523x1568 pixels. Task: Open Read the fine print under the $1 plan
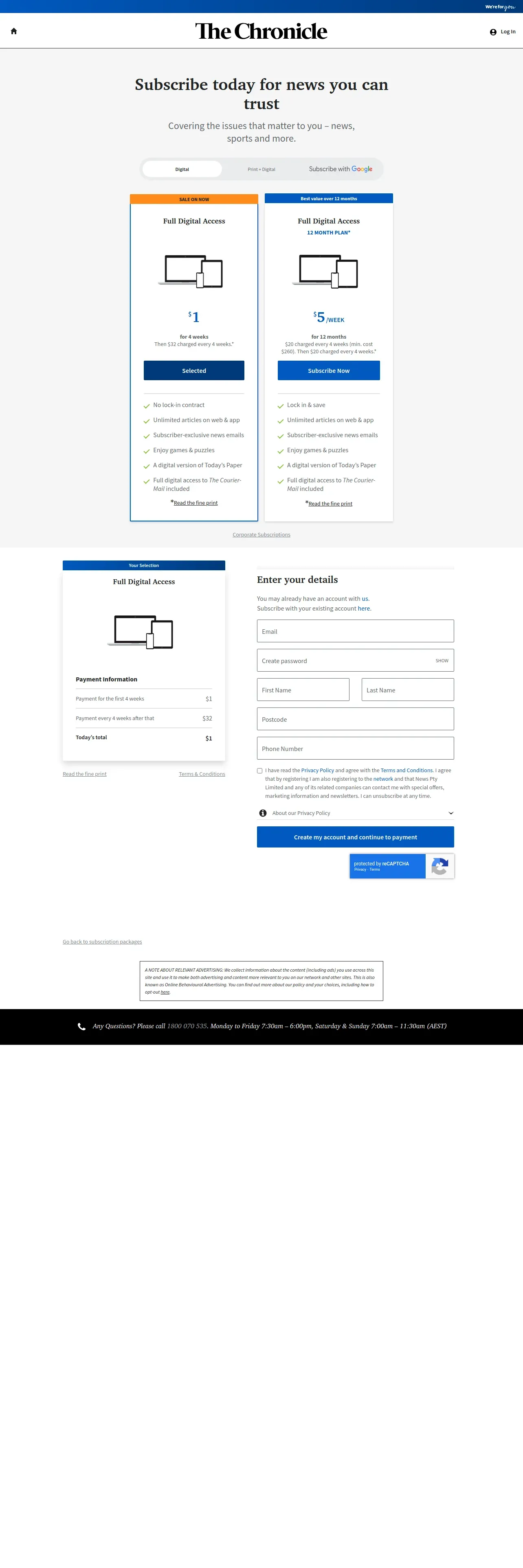(196, 503)
